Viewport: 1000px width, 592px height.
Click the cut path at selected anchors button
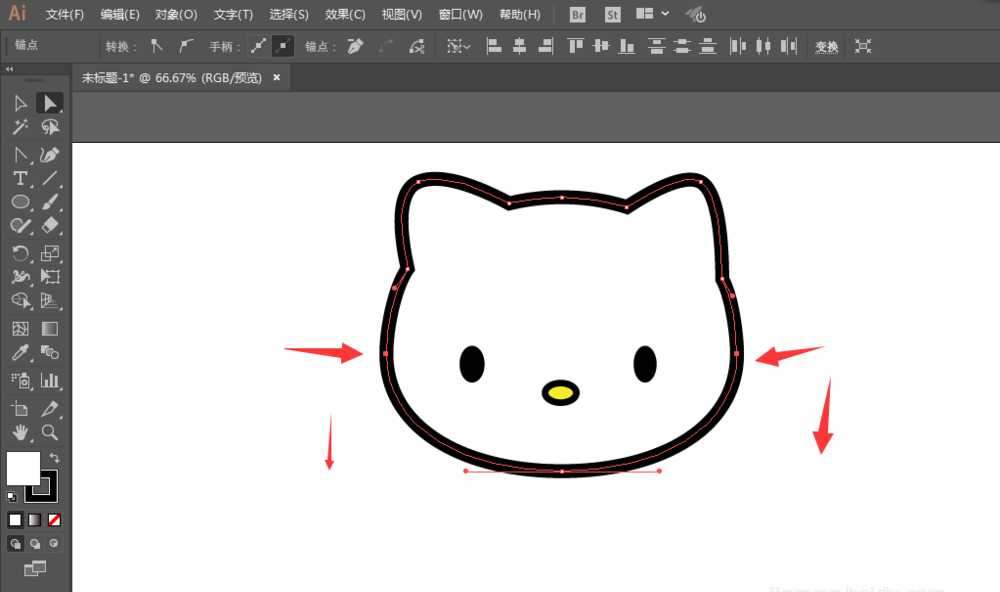(416, 46)
